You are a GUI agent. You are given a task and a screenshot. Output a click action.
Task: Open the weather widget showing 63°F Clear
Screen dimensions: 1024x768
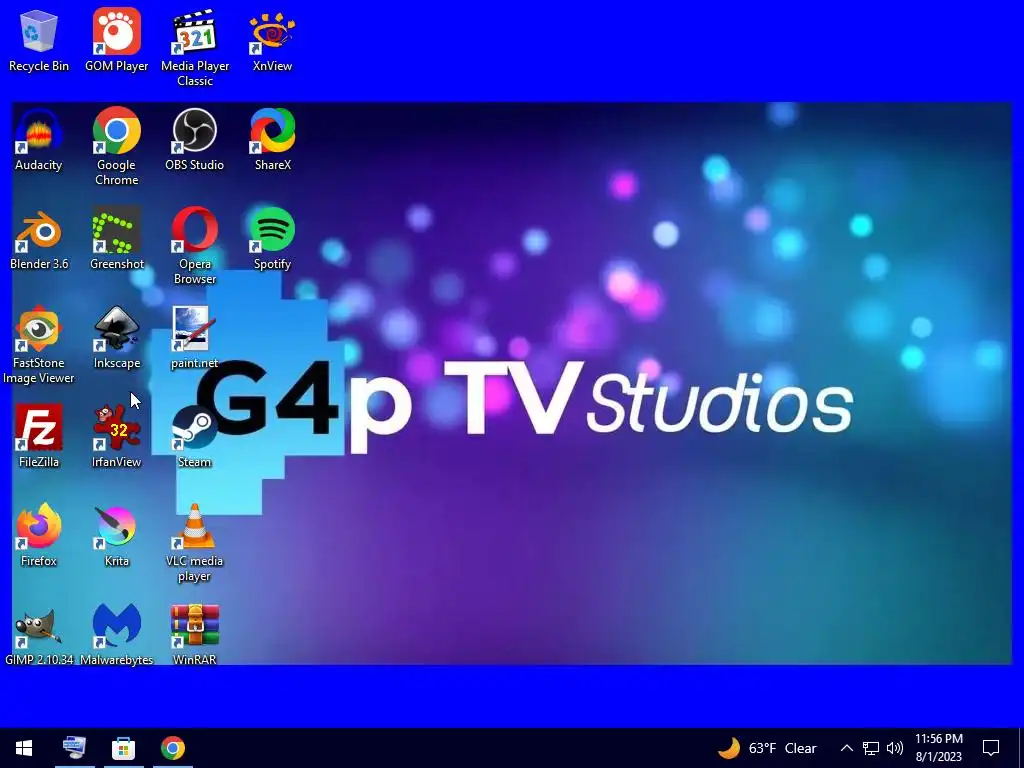point(767,748)
